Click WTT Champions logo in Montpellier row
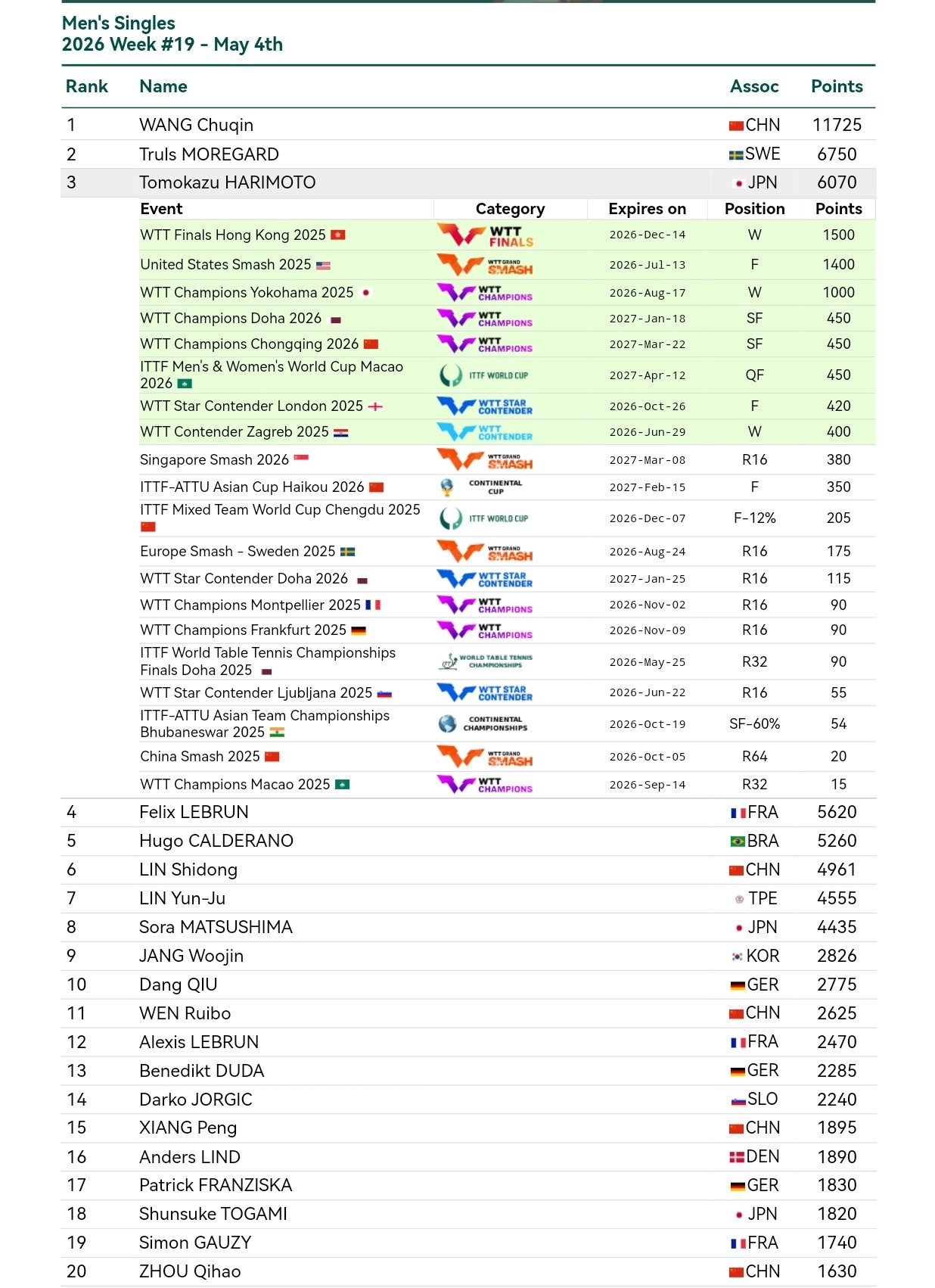Viewport: 935px width, 1288px height. point(485,605)
